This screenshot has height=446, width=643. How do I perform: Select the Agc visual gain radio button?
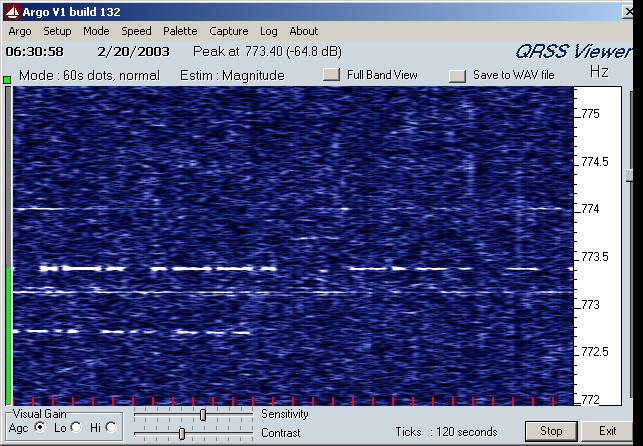pos(40,427)
